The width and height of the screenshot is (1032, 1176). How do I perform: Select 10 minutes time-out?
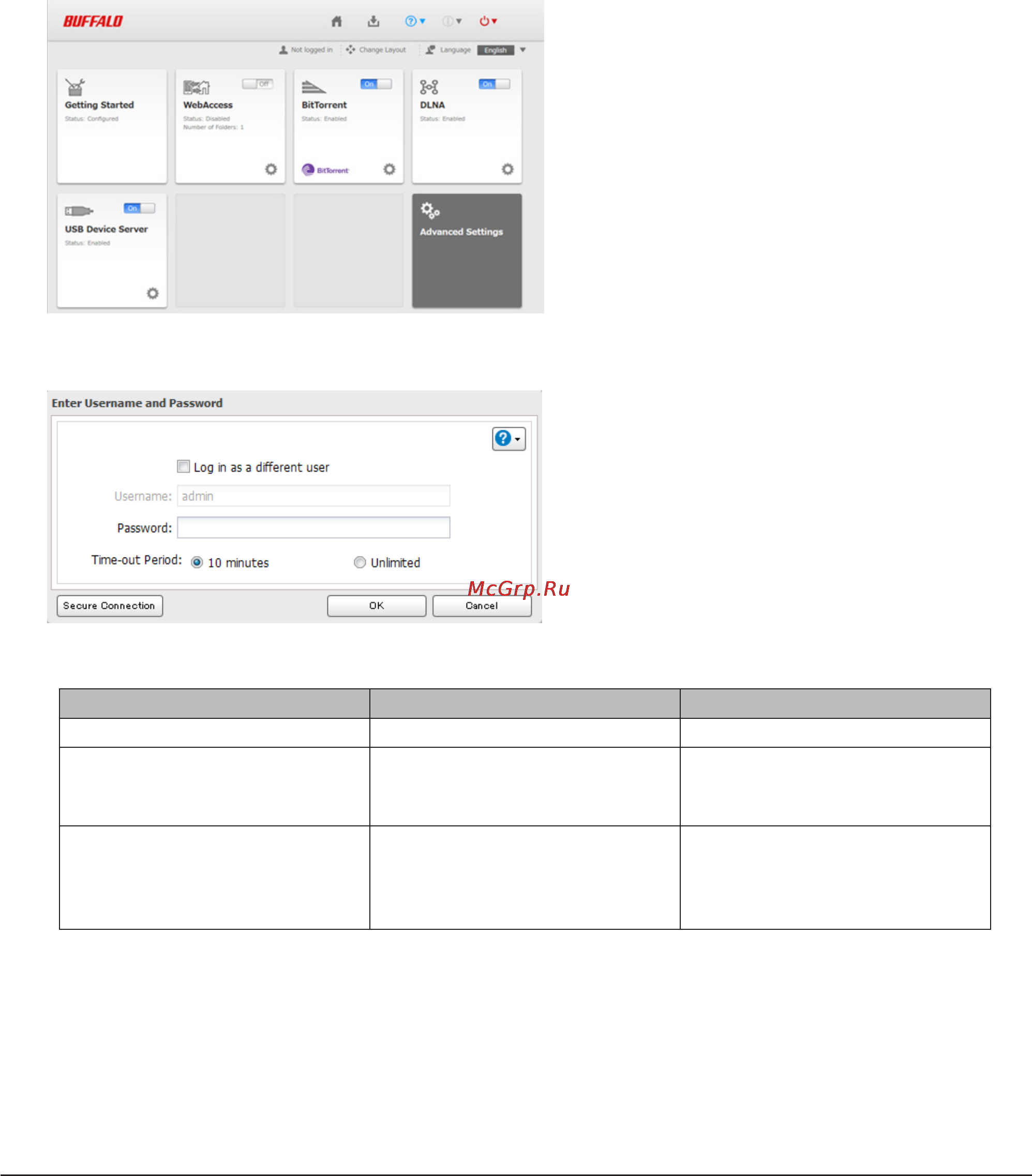click(197, 563)
